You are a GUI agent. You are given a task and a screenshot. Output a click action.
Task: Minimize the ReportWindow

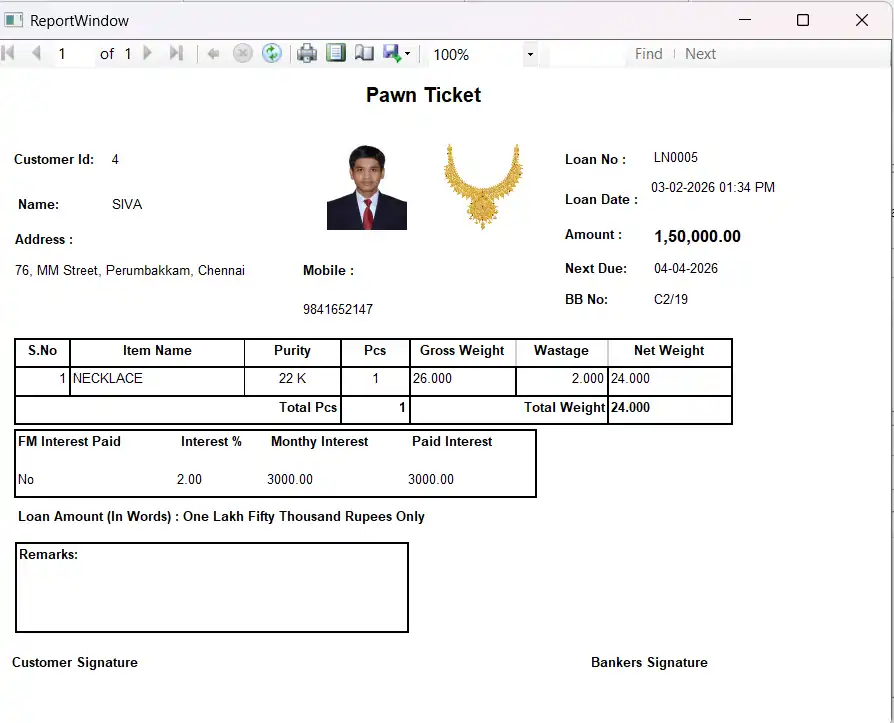point(745,20)
